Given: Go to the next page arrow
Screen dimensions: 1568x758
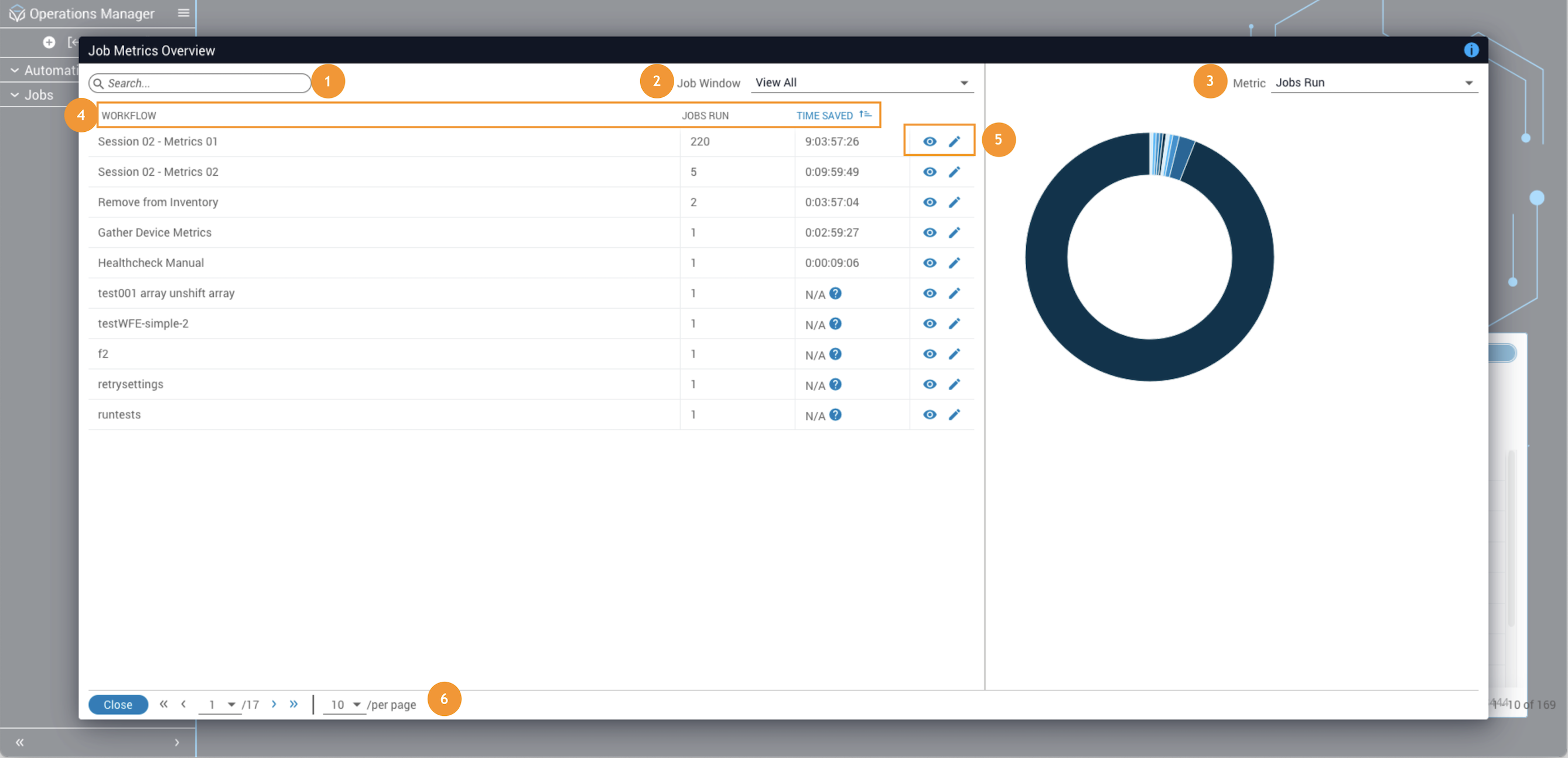Looking at the screenshot, I should click(x=274, y=704).
